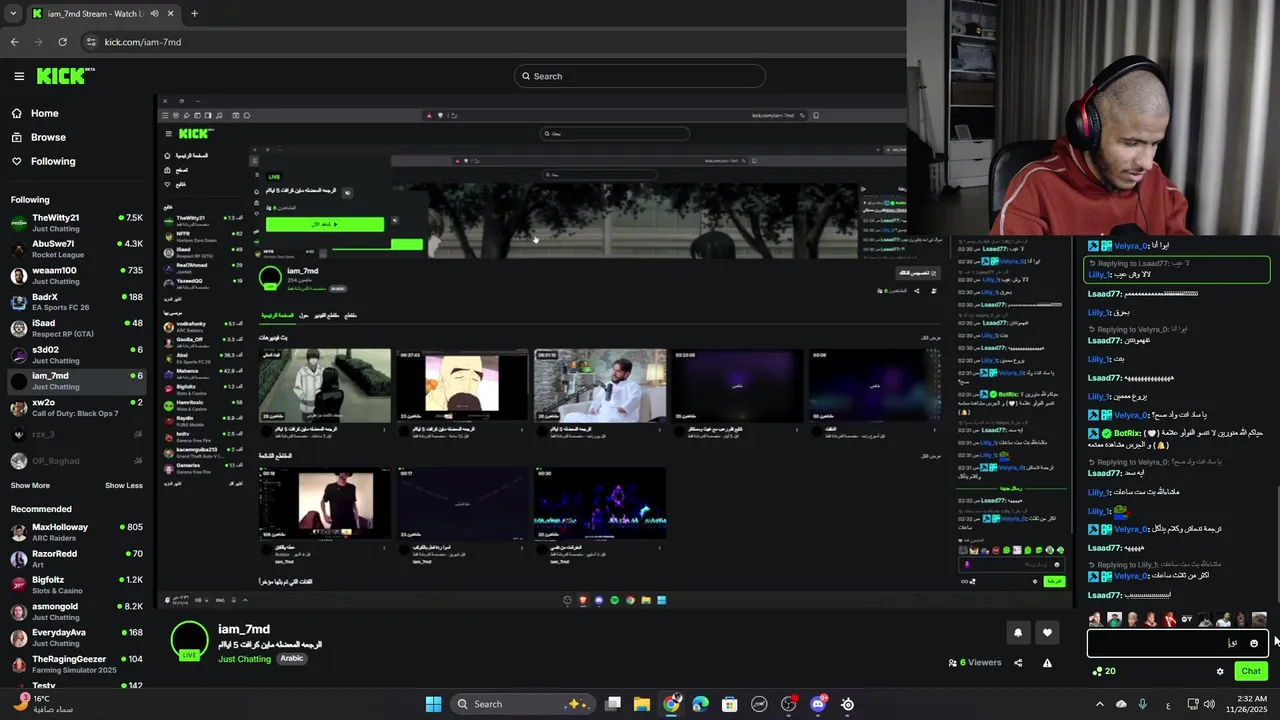Open Browse in the sidebar

[48, 137]
